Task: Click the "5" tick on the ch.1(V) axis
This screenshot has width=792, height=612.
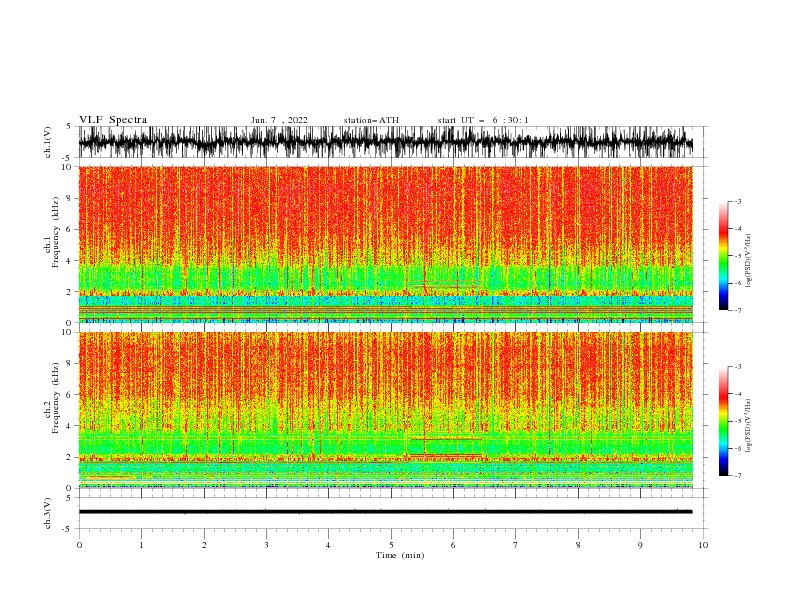Action: (70, 126)
